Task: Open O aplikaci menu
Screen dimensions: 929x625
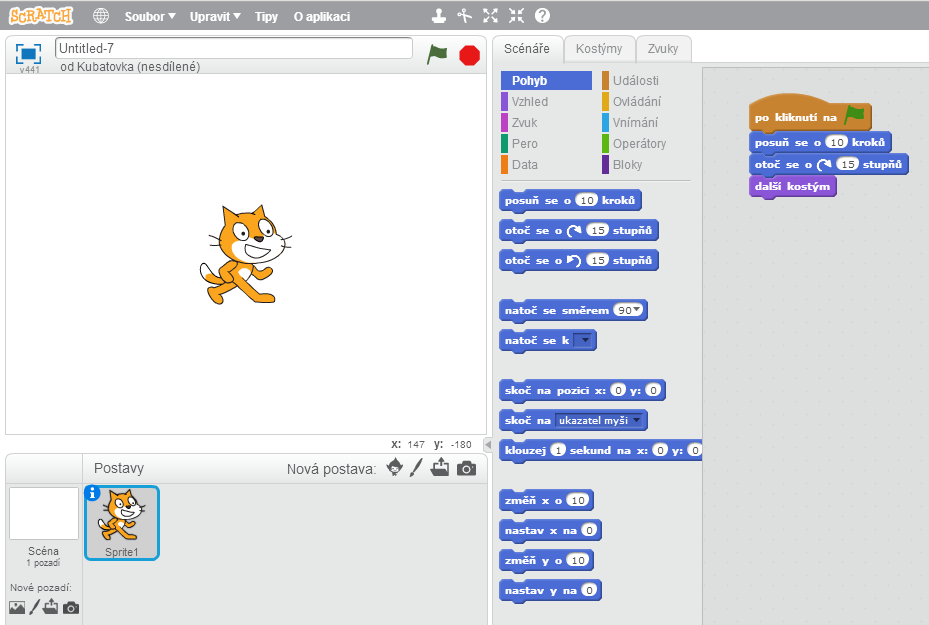Action: (x=322, y=17)
